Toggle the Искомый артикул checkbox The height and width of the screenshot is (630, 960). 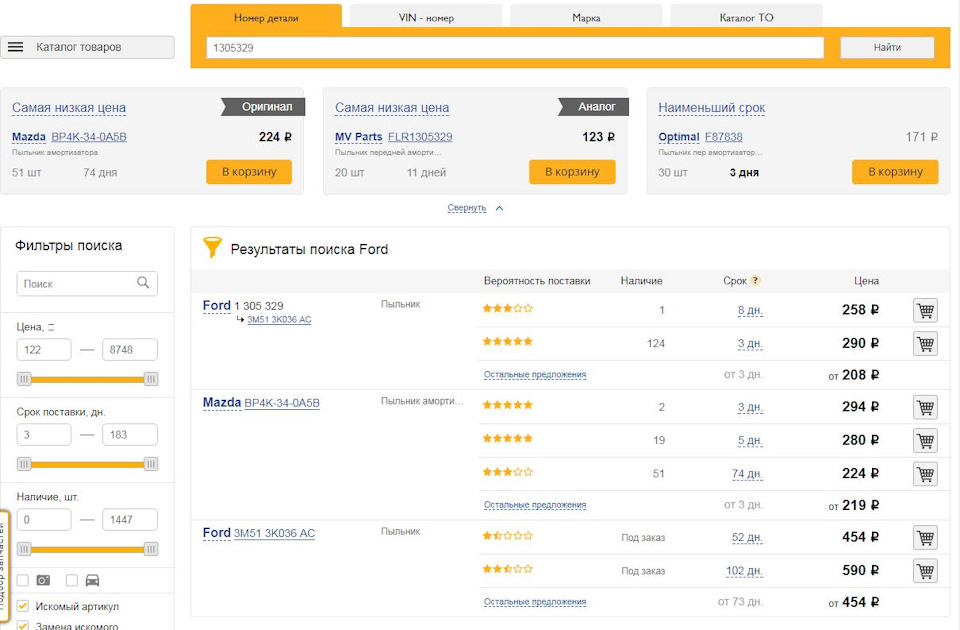coord(23,606)
